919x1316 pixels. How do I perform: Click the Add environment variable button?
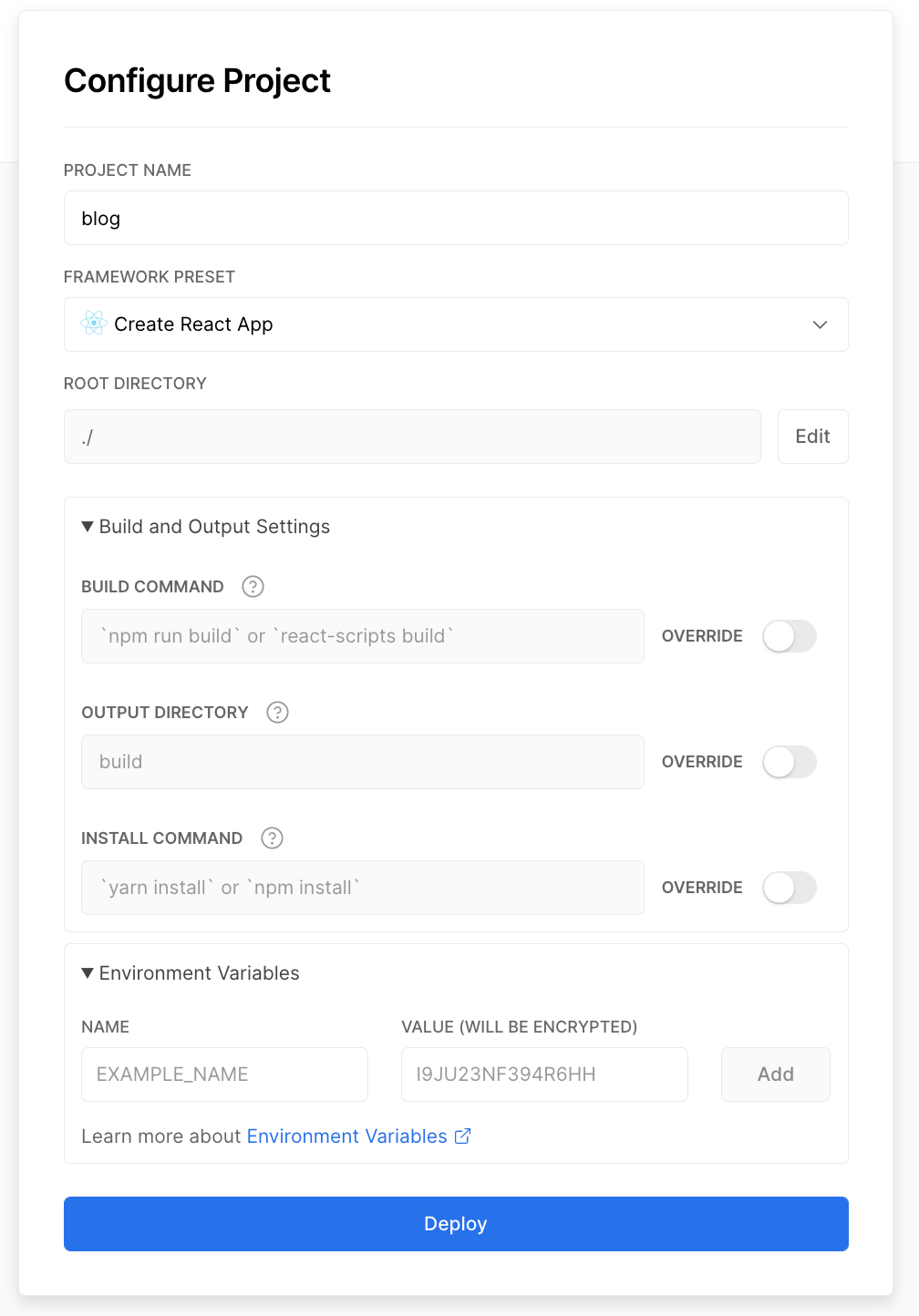click(x=776, y=1074)
